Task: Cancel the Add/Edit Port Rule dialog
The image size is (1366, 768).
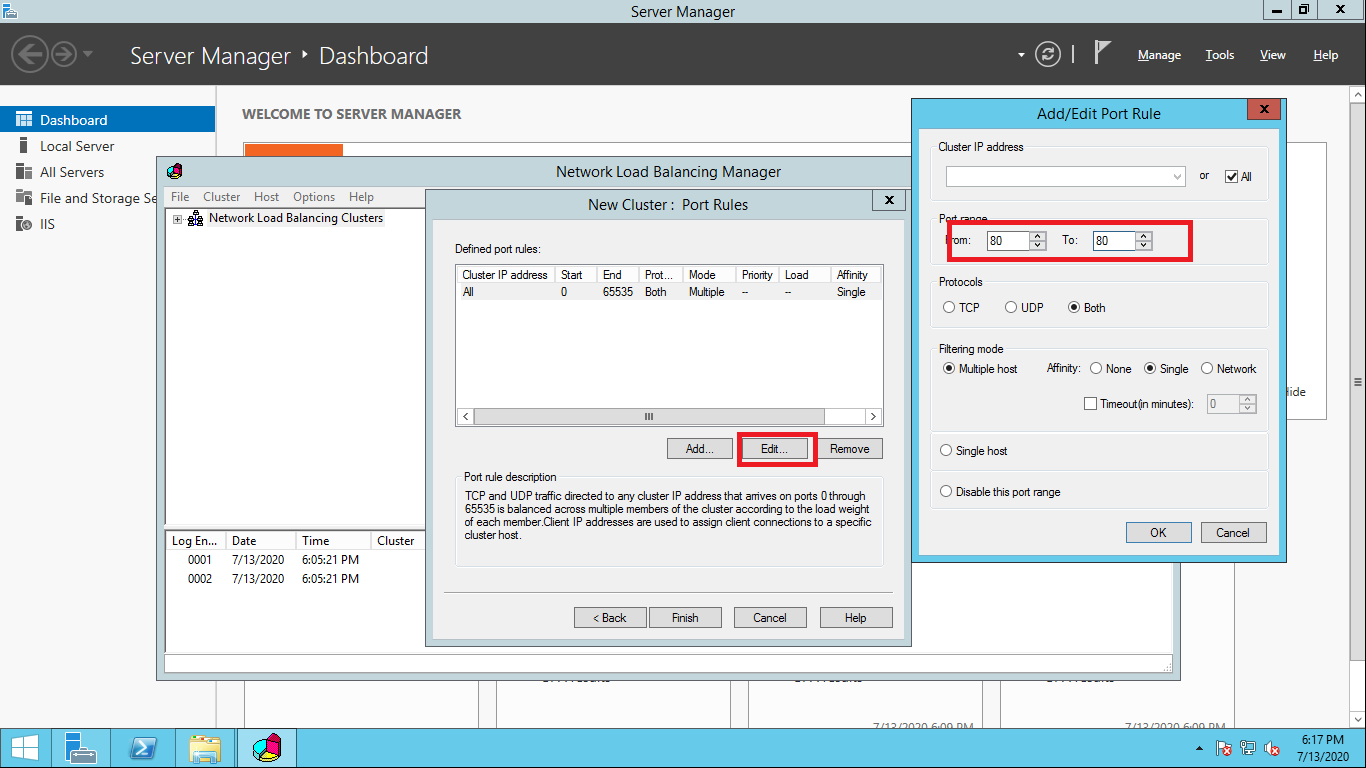Action: tap(1233, 533)
